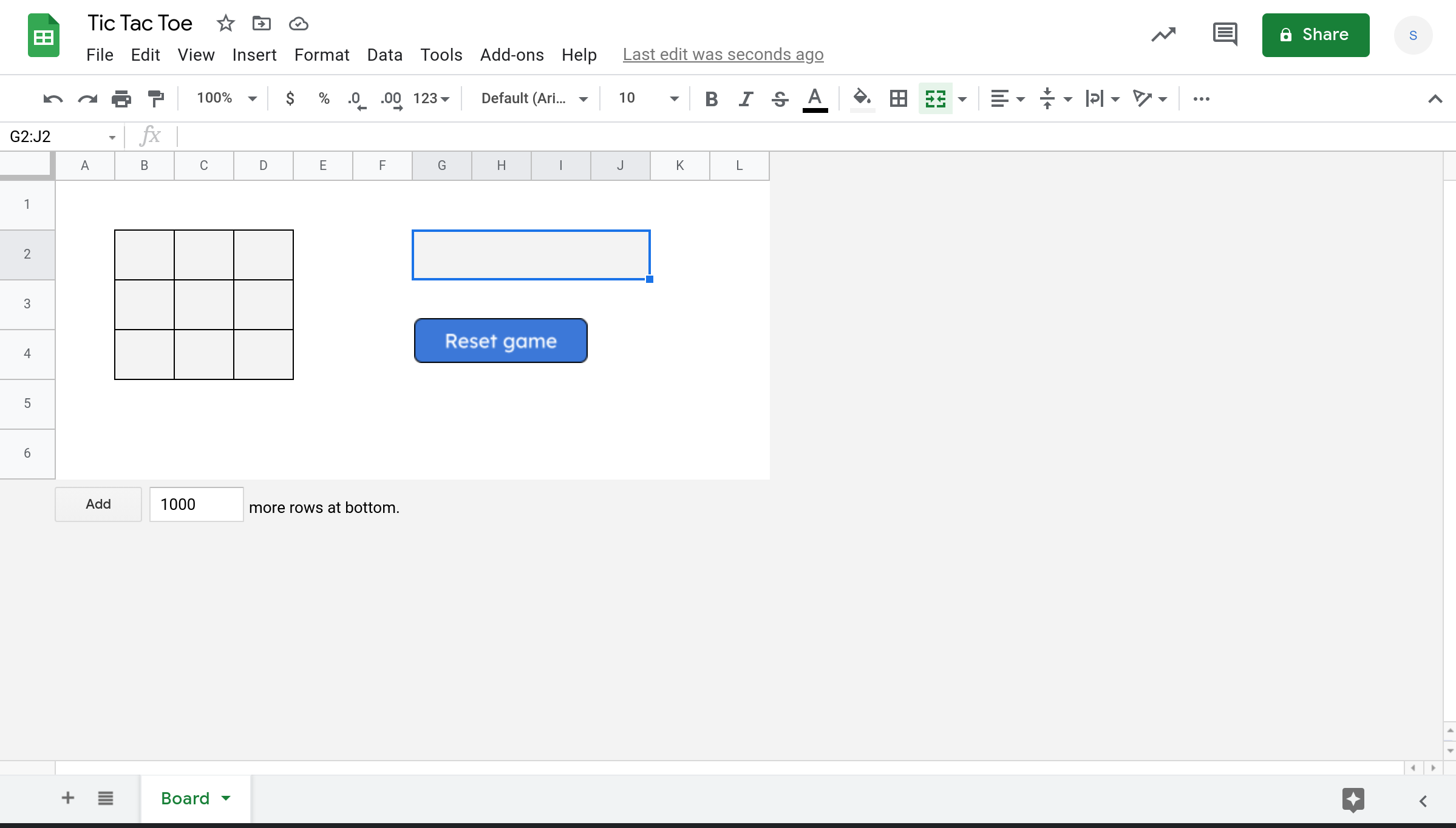
Task: Open the Edit menu
Action: 145,55
